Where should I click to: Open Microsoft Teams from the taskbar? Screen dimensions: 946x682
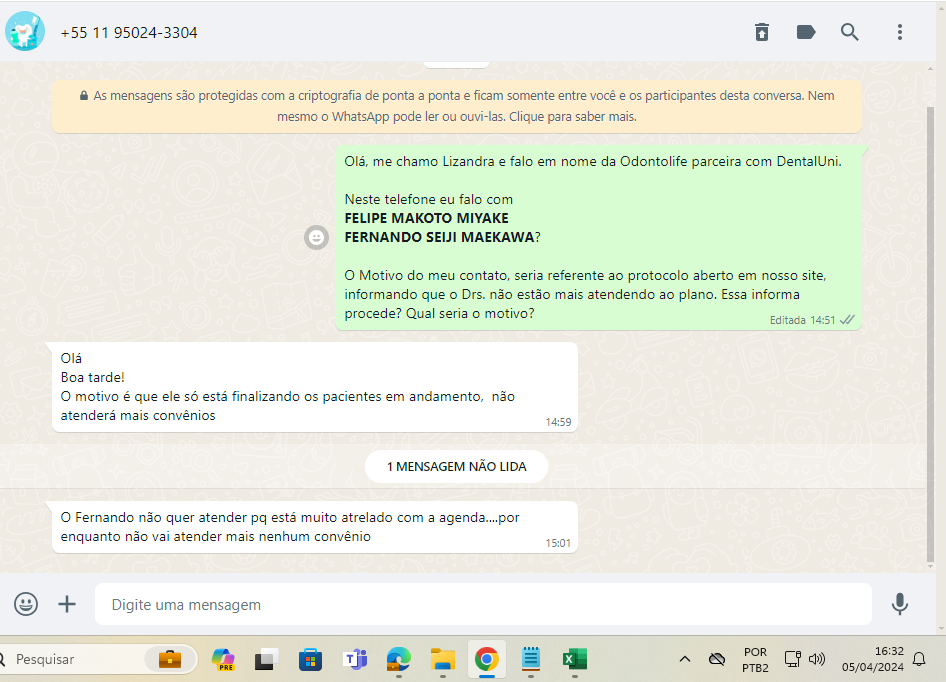(x=355, y=659)
